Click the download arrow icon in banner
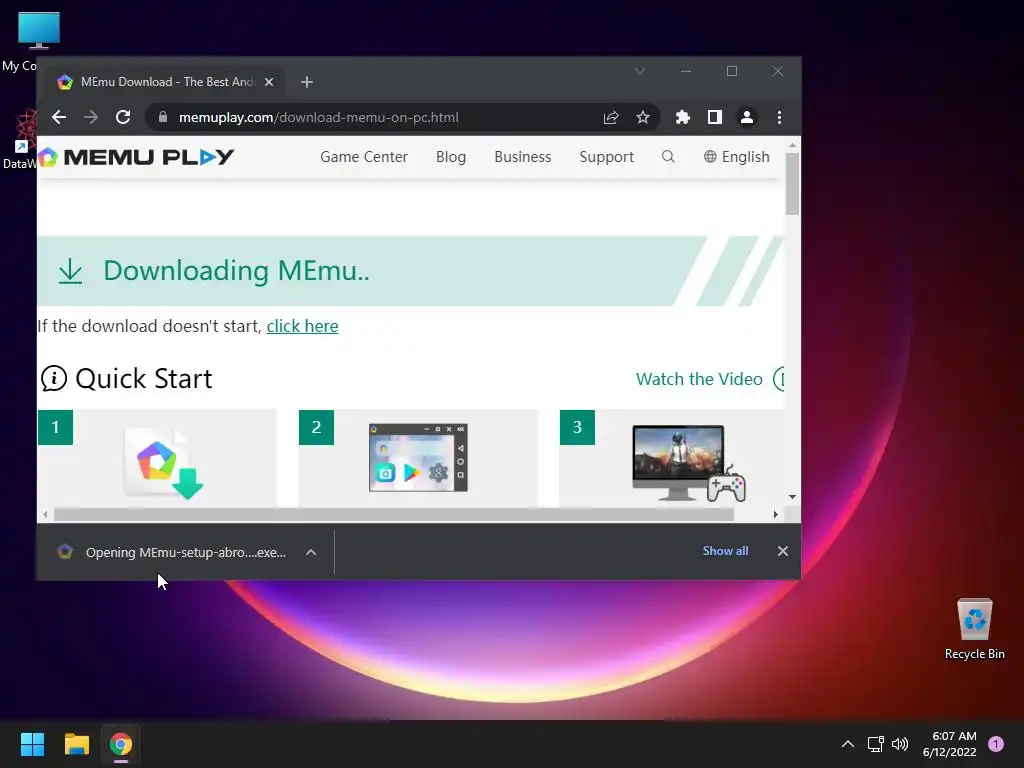Image resolution: width=1024 pixels, height=768 pixels. click(71, 271)
